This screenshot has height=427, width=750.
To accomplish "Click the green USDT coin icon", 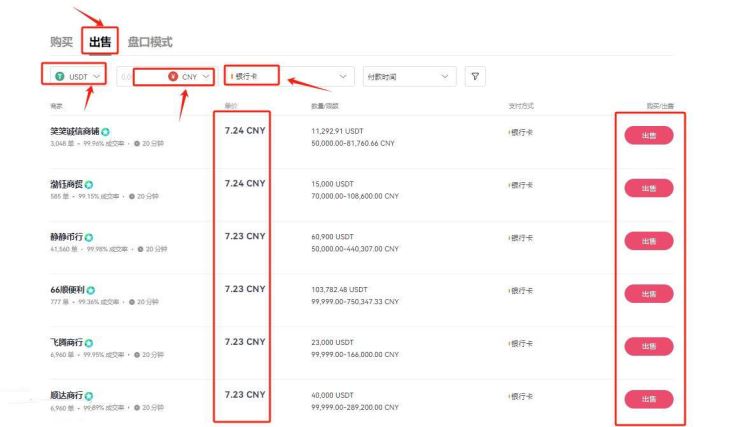I will (60, 77).
